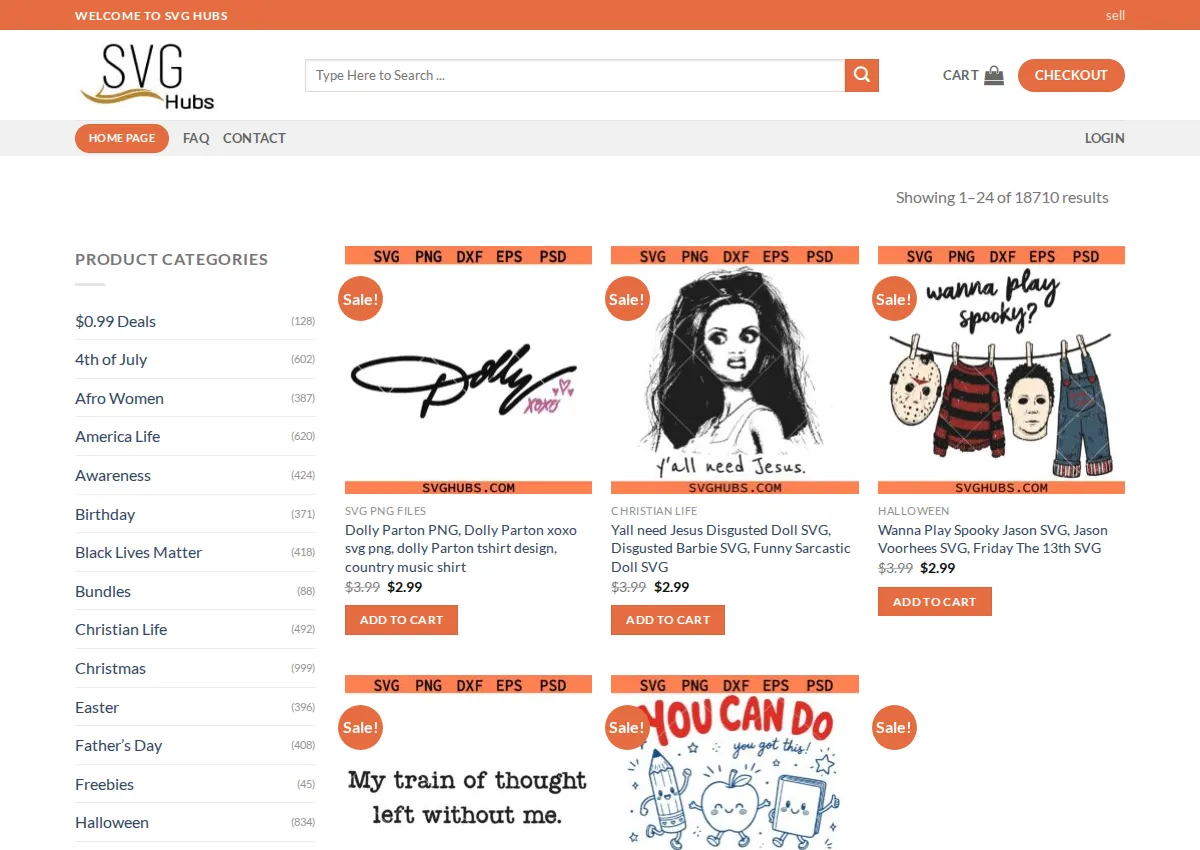The image size is (1200, 850).
Task: Click the SVG PNG FILES category label
Action: tap(386, 511)
